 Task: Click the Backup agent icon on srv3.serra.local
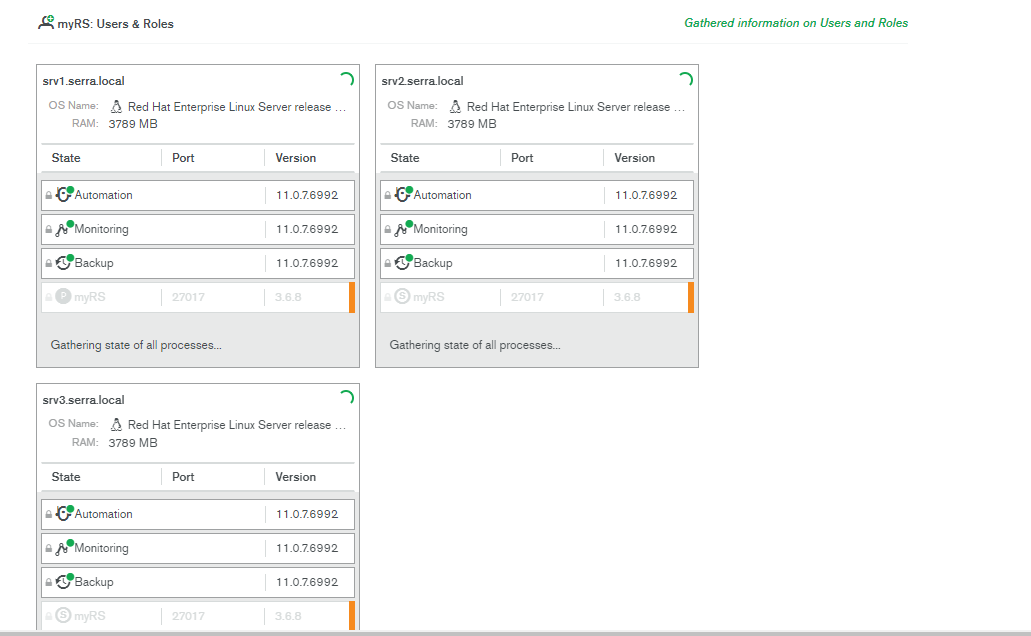[64, 582]
